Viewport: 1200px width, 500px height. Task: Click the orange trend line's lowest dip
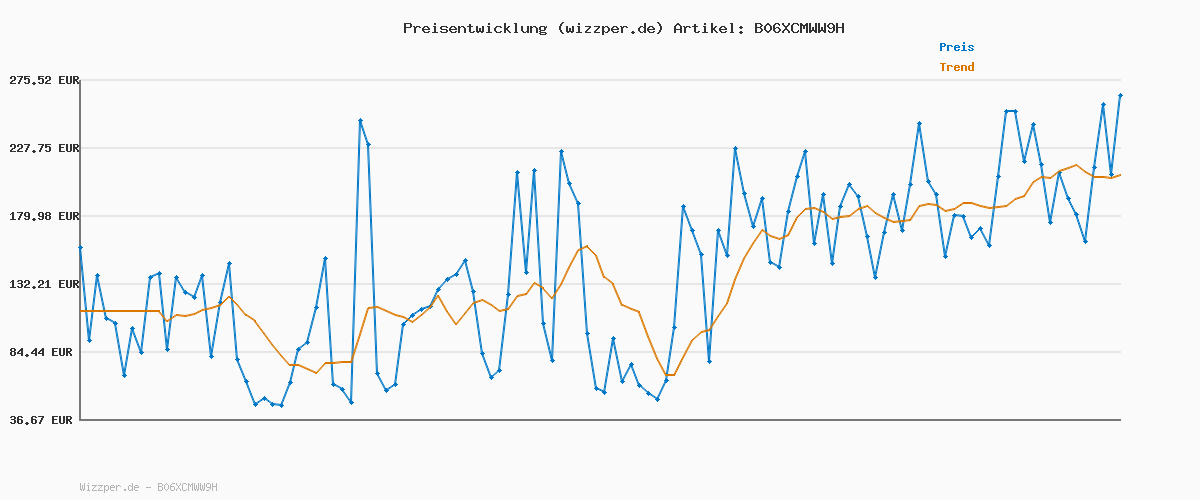670,375
